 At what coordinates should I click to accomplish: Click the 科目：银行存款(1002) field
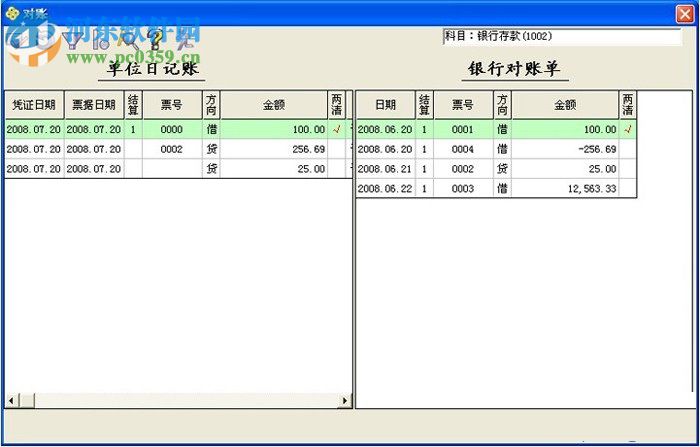coord(562,37)
